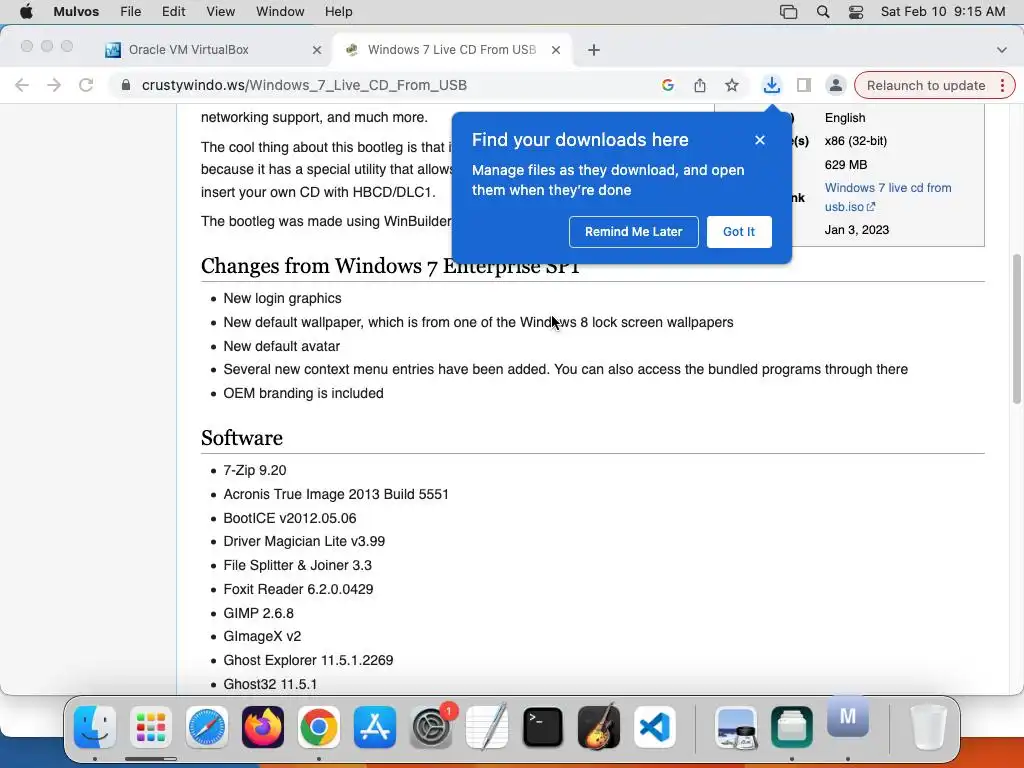
Task: Open the Google icon in the address bar
Action: [667, 85]
